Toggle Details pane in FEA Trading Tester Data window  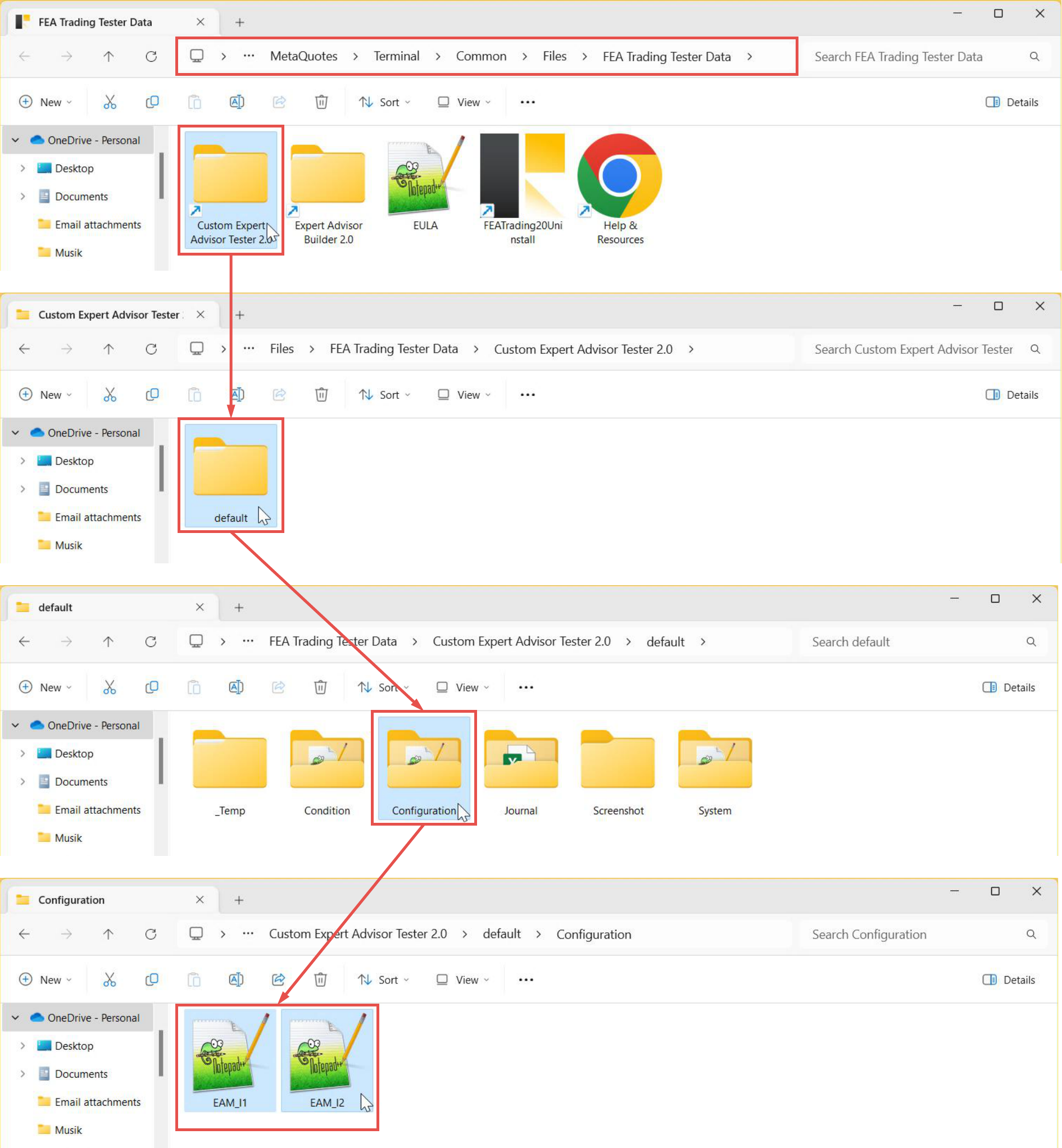click(x=1012, y=102)
